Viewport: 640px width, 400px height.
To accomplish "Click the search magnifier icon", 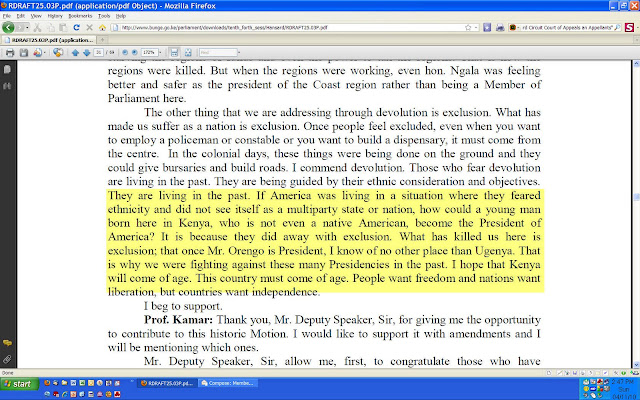I will [x=618, y=27].
